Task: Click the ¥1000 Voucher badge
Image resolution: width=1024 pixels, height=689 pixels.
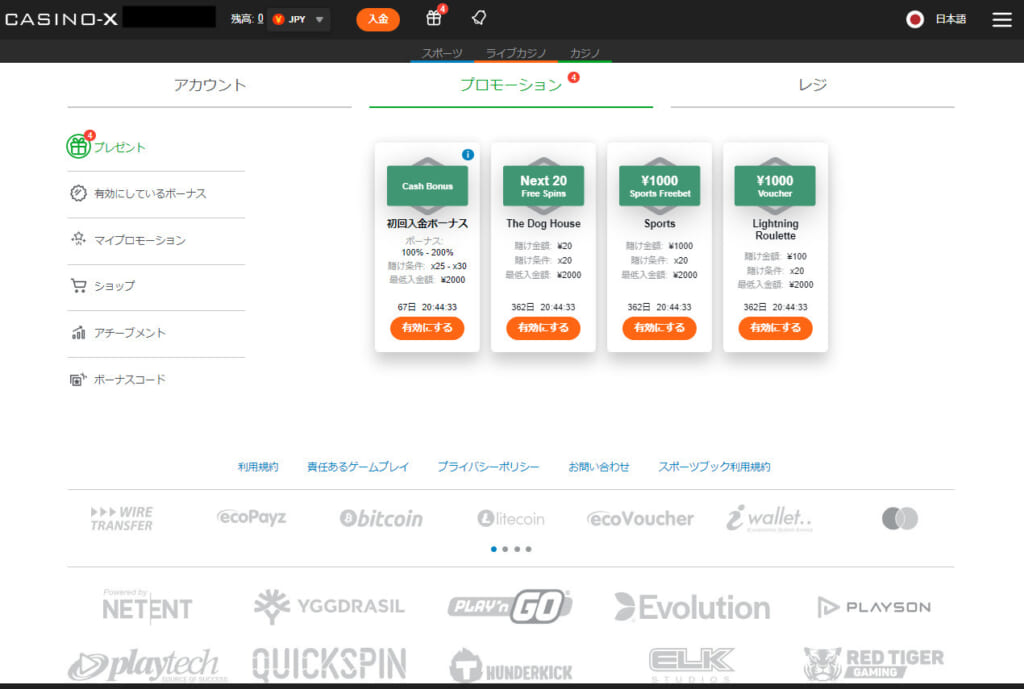Action: [775, 185]
